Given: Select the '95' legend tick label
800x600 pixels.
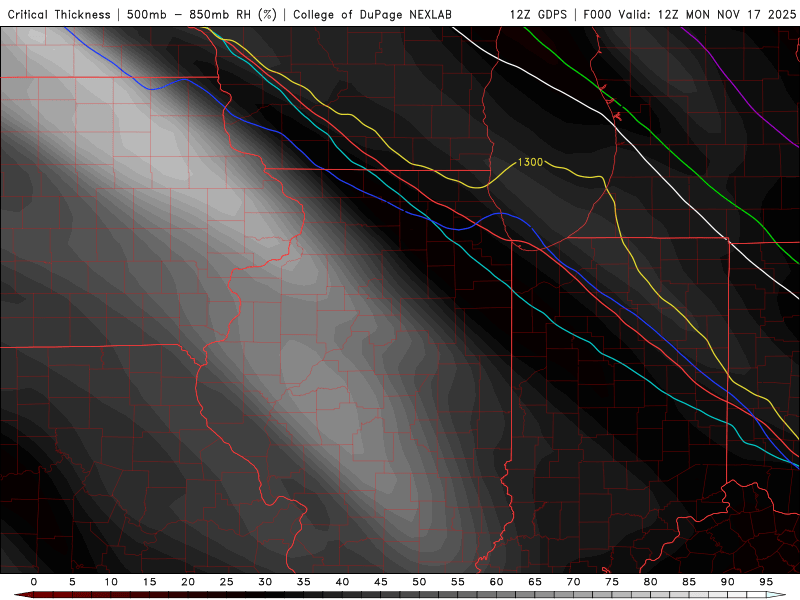Looking at the screenshot, I should (766, 582).
